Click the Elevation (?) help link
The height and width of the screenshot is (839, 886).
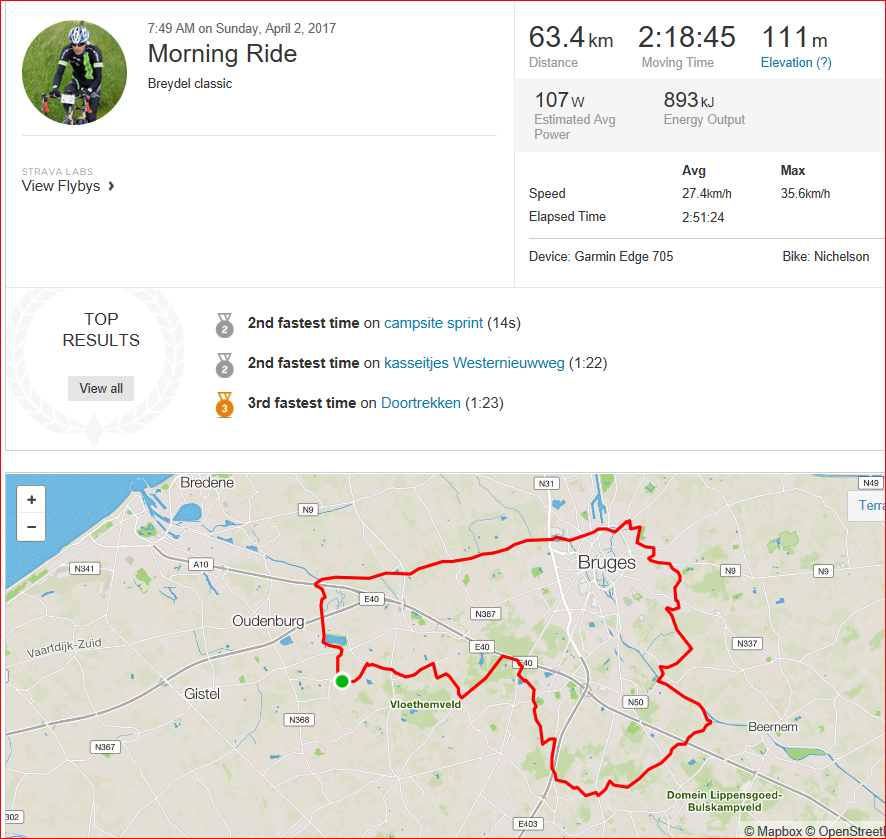(x=796, y=62)
